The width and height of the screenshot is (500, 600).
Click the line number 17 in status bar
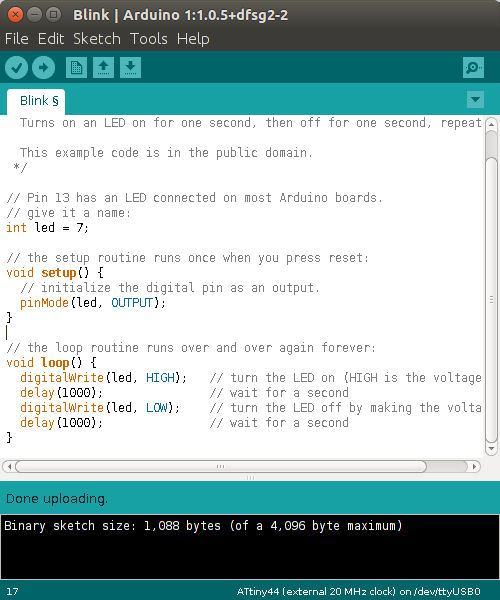click(12, 592)
